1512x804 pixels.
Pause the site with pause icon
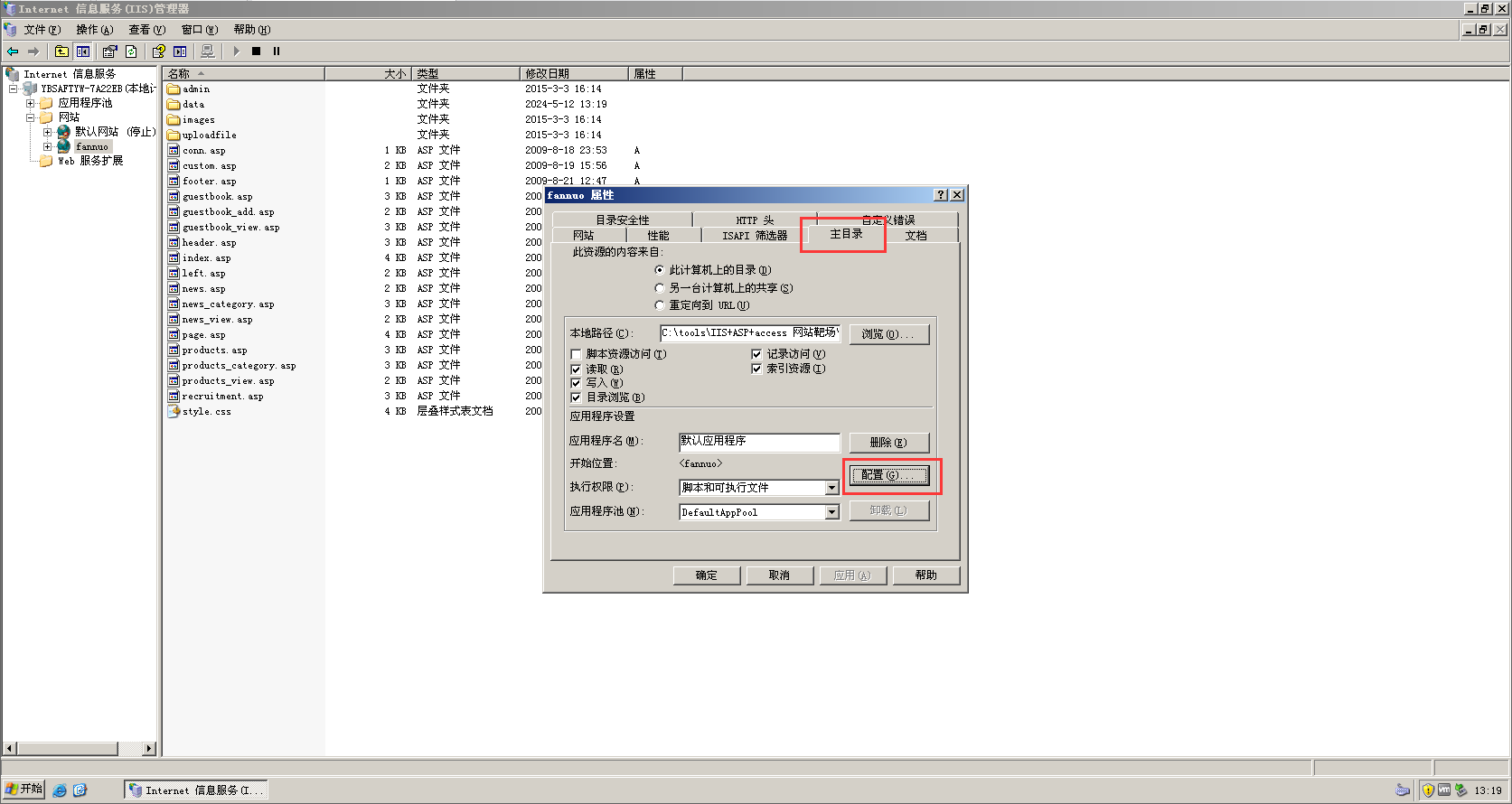277,51
